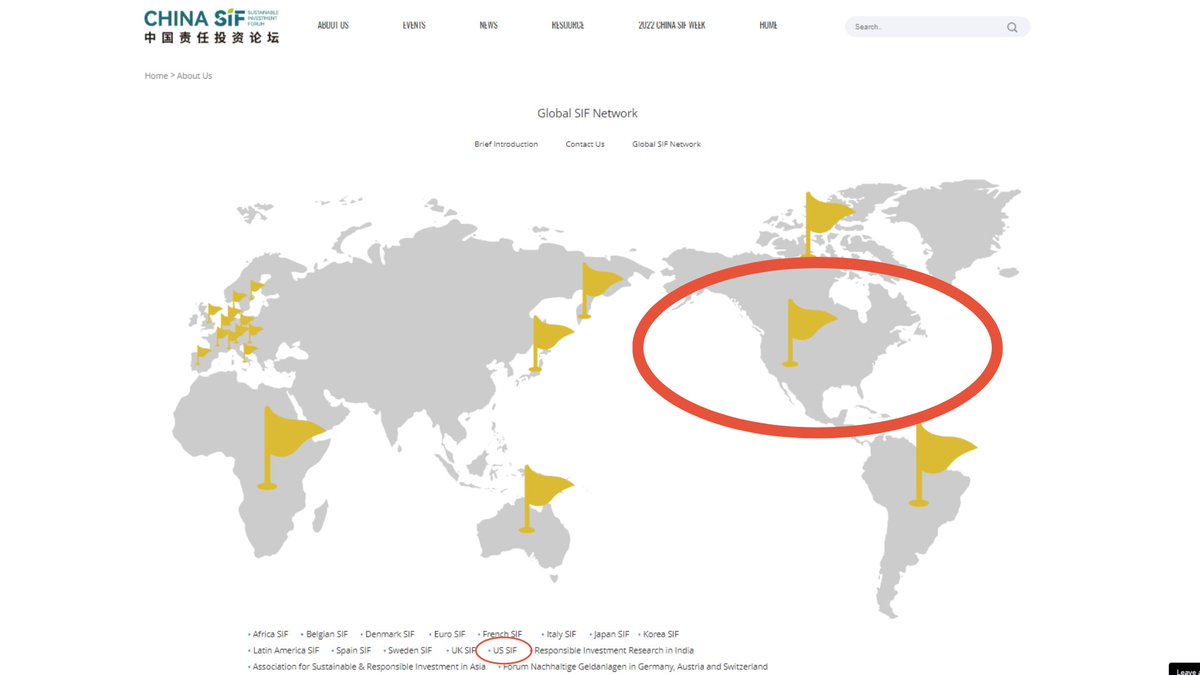Switch to Contact Us tab

585,144
